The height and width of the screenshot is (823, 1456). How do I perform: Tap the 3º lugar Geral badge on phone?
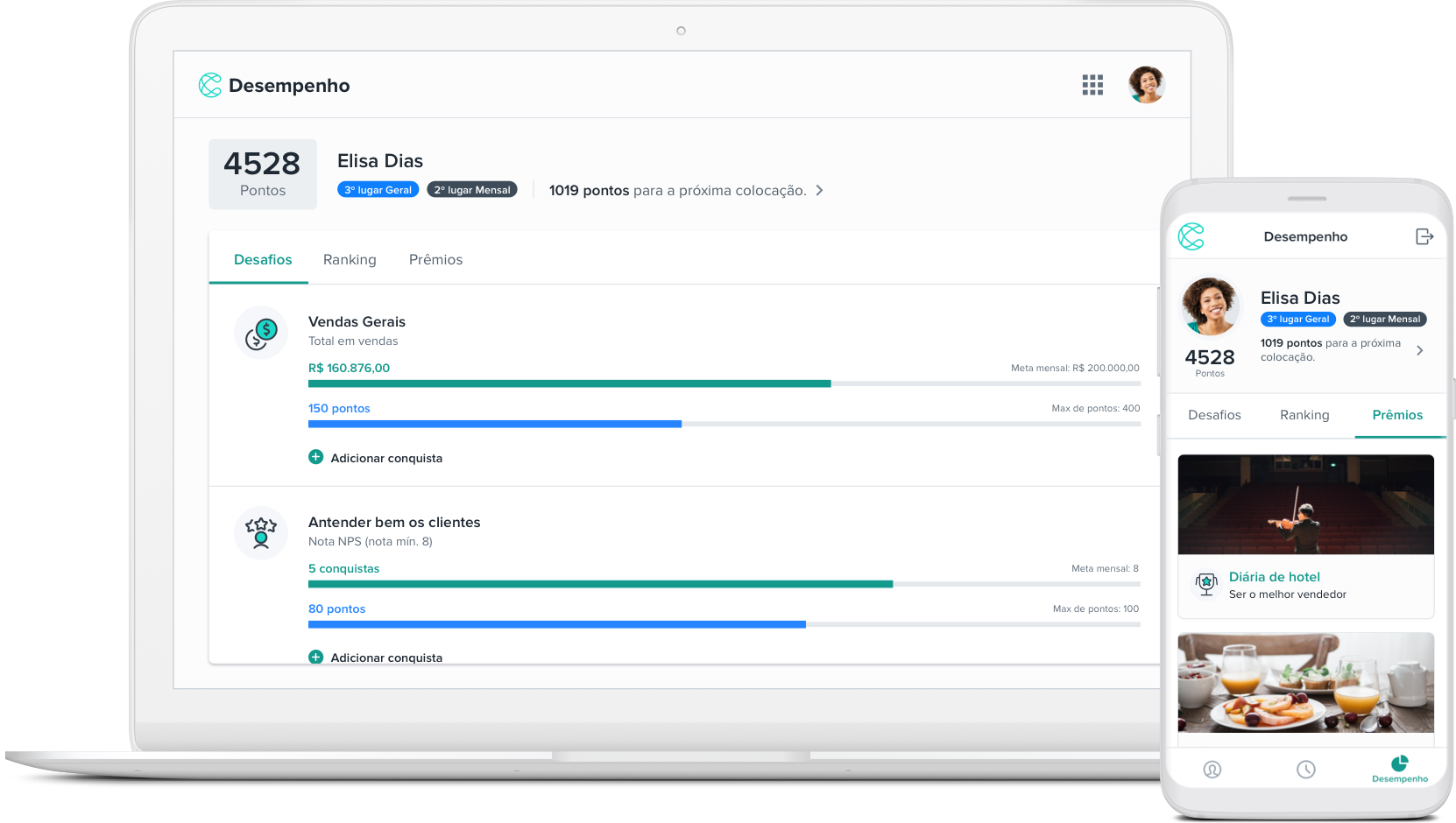(x=1298, y=320)
